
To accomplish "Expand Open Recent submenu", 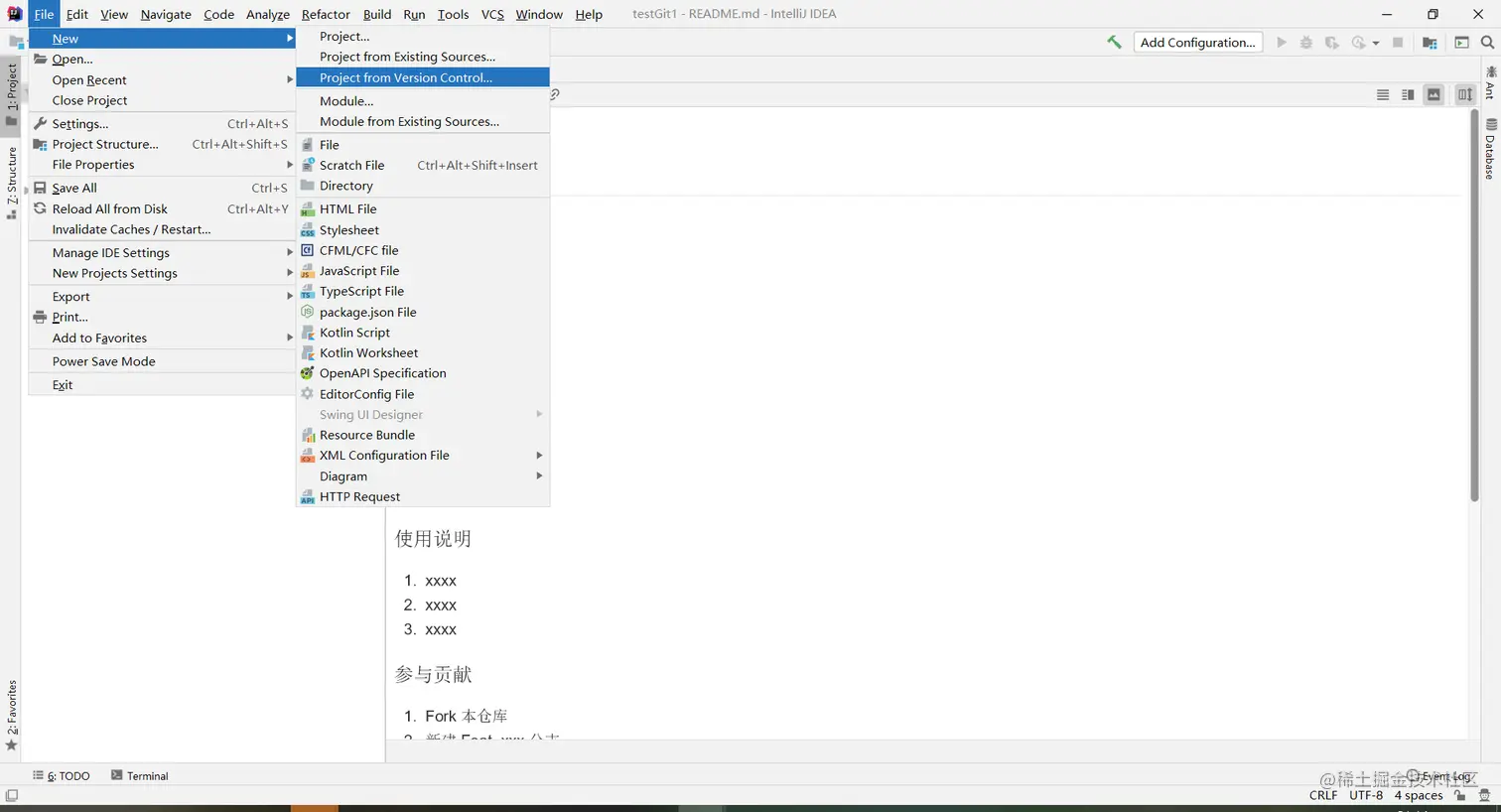I will (163, 80).
